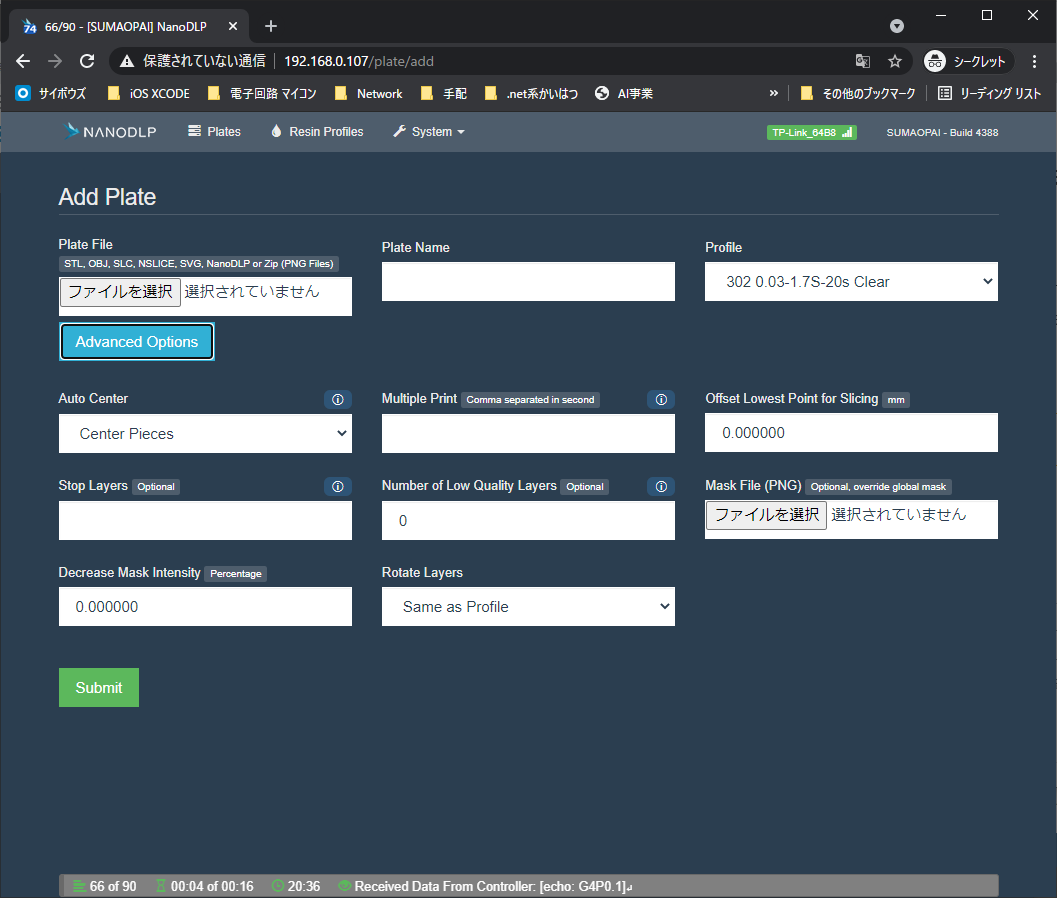
Task: Open the tab search dropdown
Action: click(x=897, y=26)
